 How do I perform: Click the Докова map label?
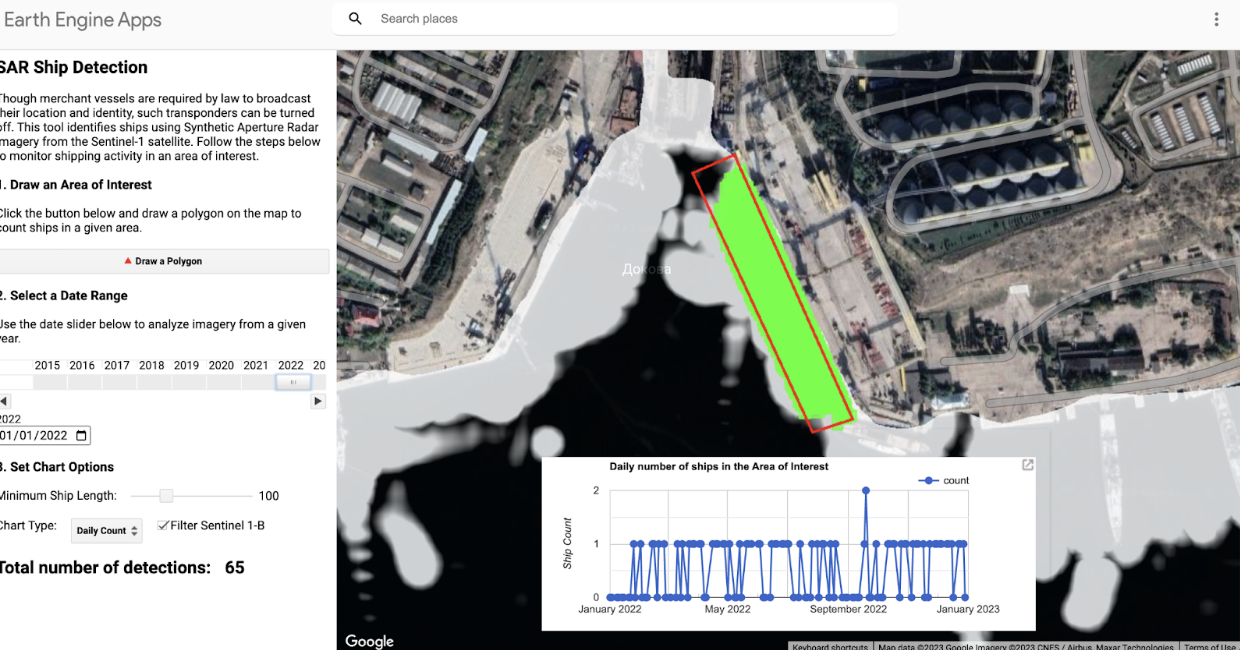(646, 269)
